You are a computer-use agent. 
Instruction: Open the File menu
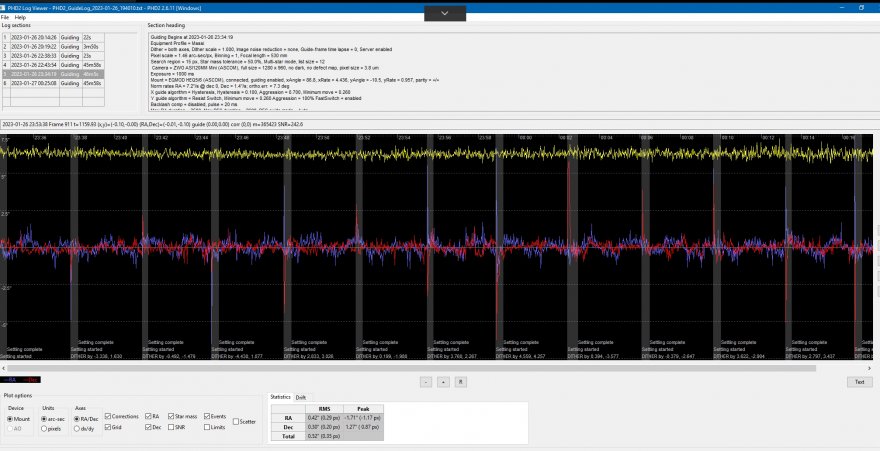tap(5, 17)
